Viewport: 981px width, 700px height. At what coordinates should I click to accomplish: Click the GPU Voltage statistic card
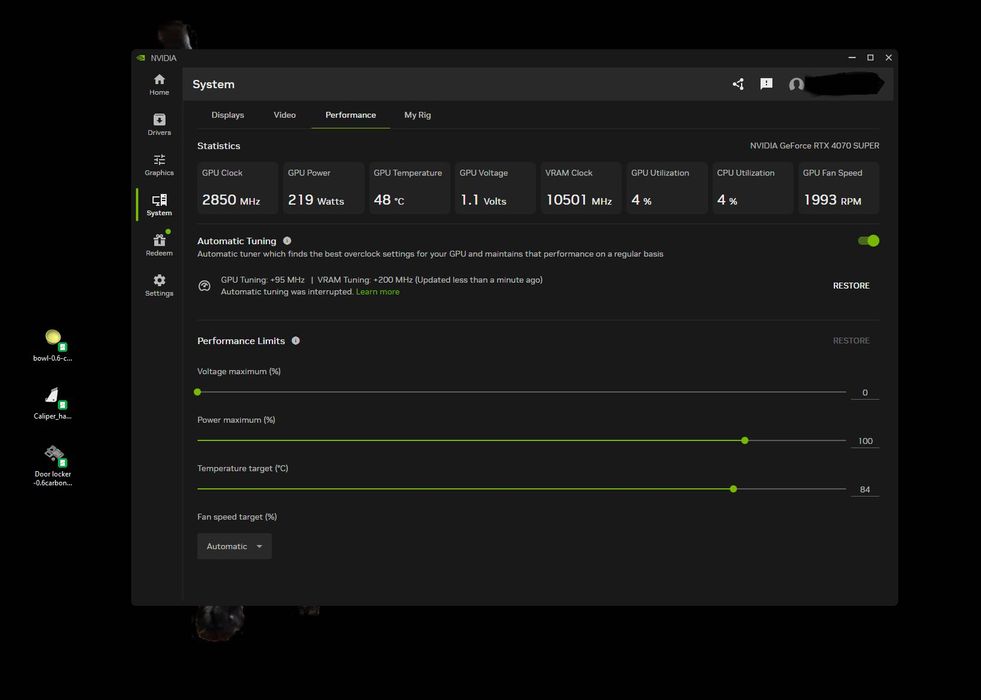tap(495, 188)
